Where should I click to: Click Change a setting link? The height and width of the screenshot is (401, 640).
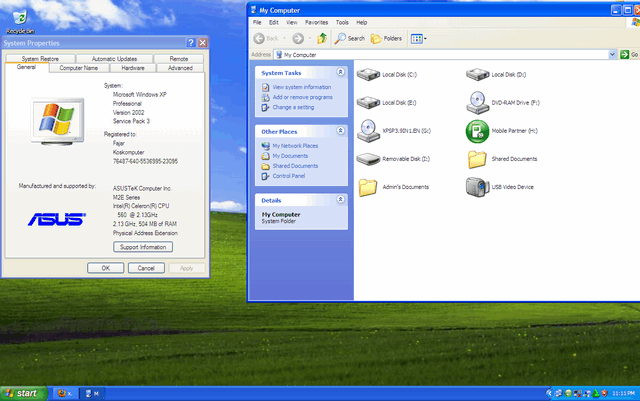pos(293,107)
